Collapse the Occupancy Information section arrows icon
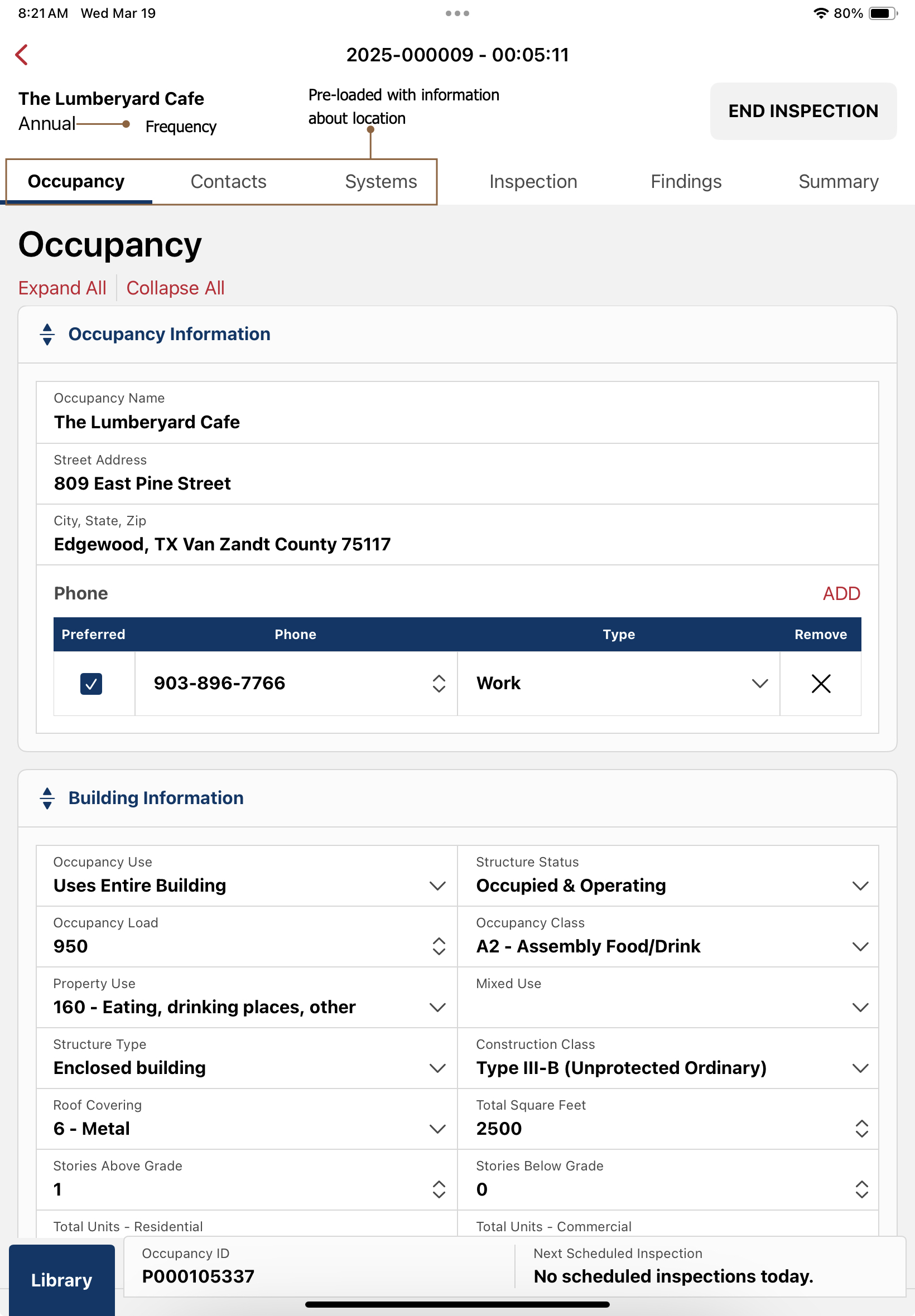The image size is (915, 1316). point(47,334)
